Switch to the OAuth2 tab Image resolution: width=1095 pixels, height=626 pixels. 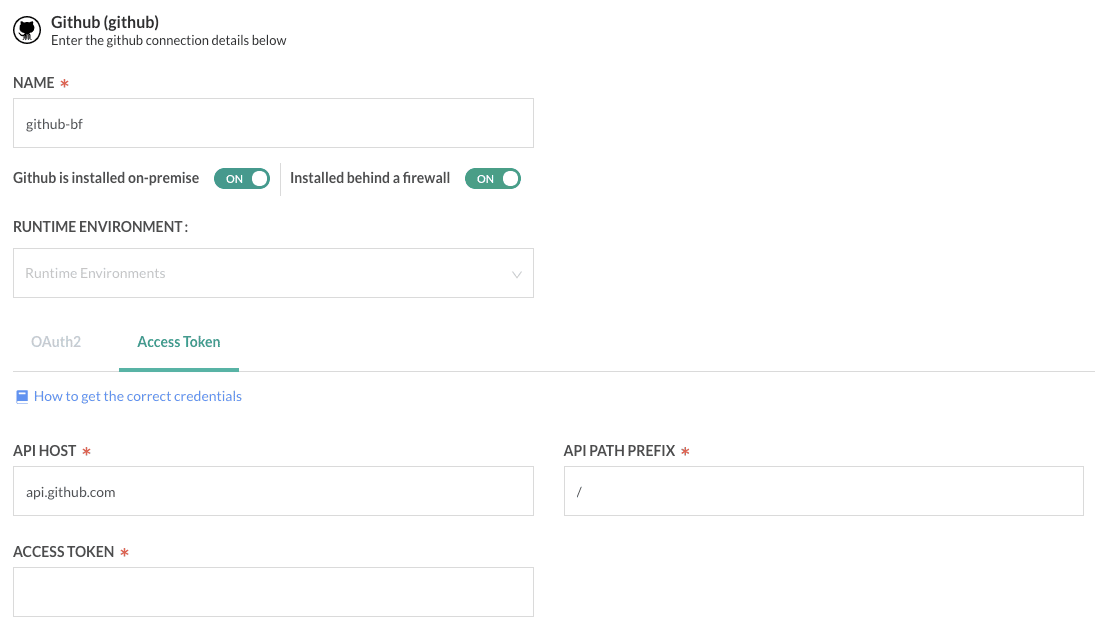[56, 342]
